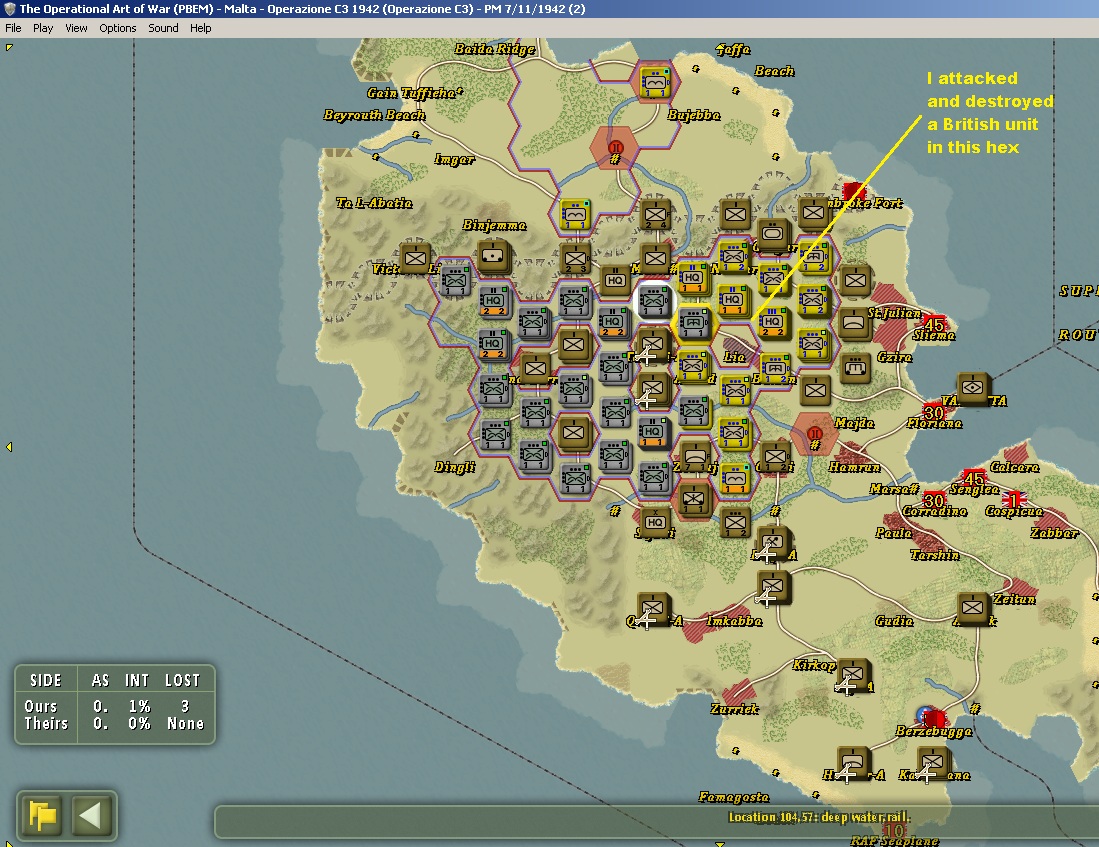
Task: Select the brown artillery counter beside Gzira
Action: coord(854,366)
